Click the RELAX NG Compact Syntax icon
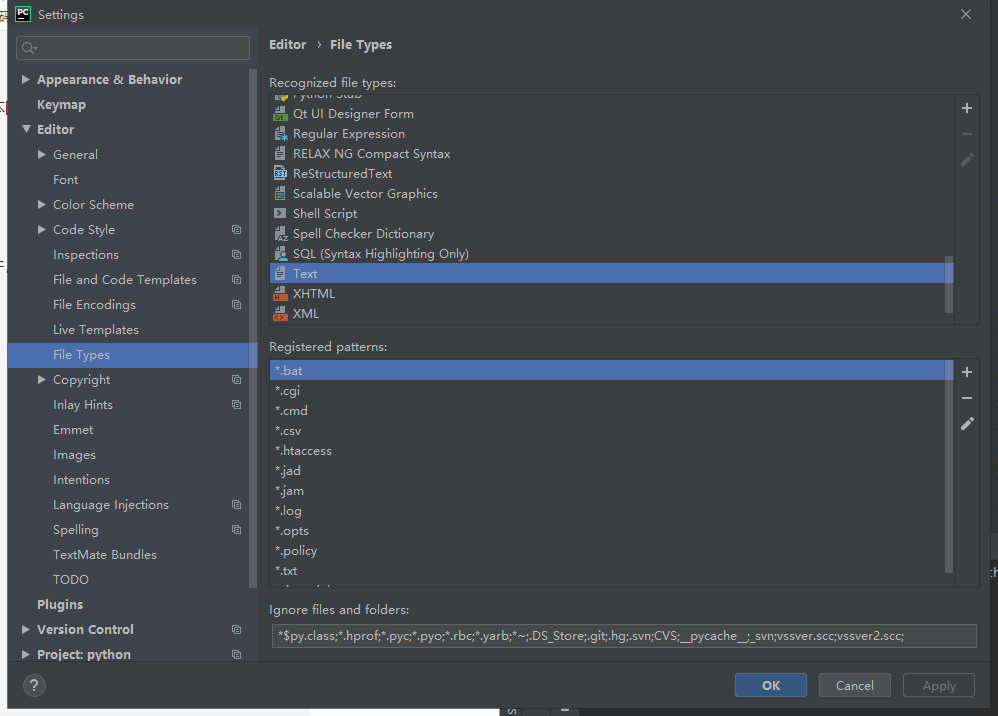 tap(280, 153)
